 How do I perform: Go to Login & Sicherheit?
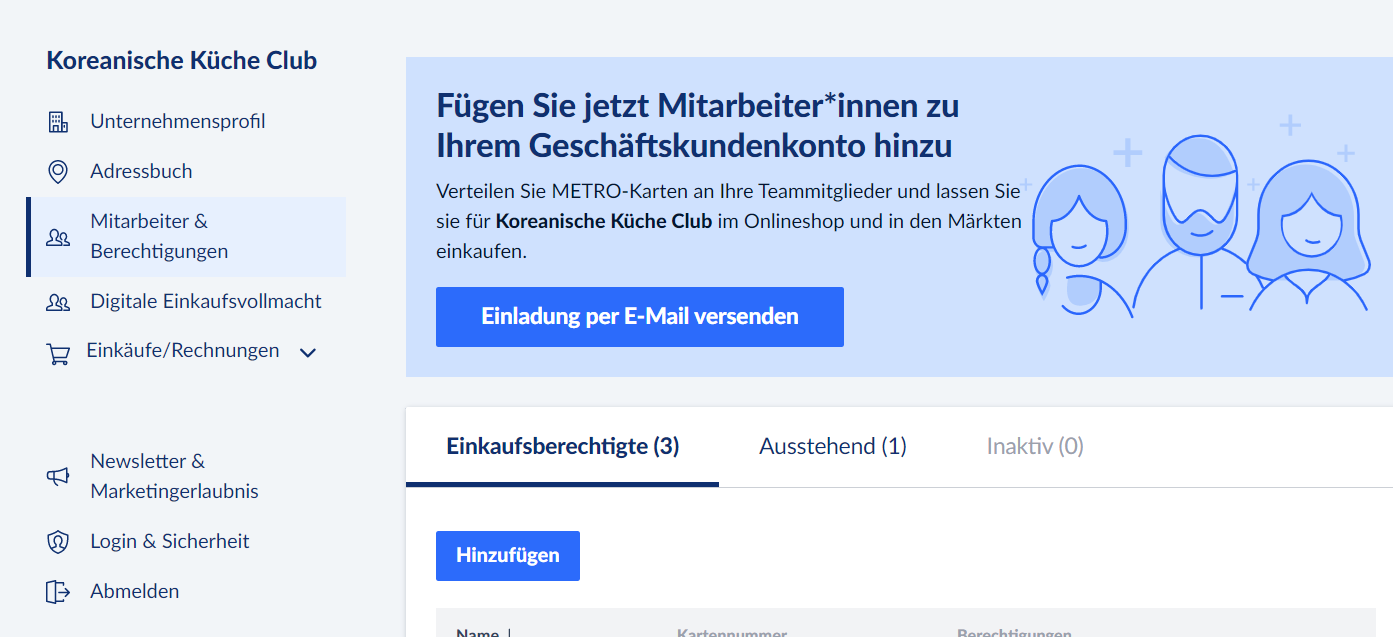tap(170, 541)
